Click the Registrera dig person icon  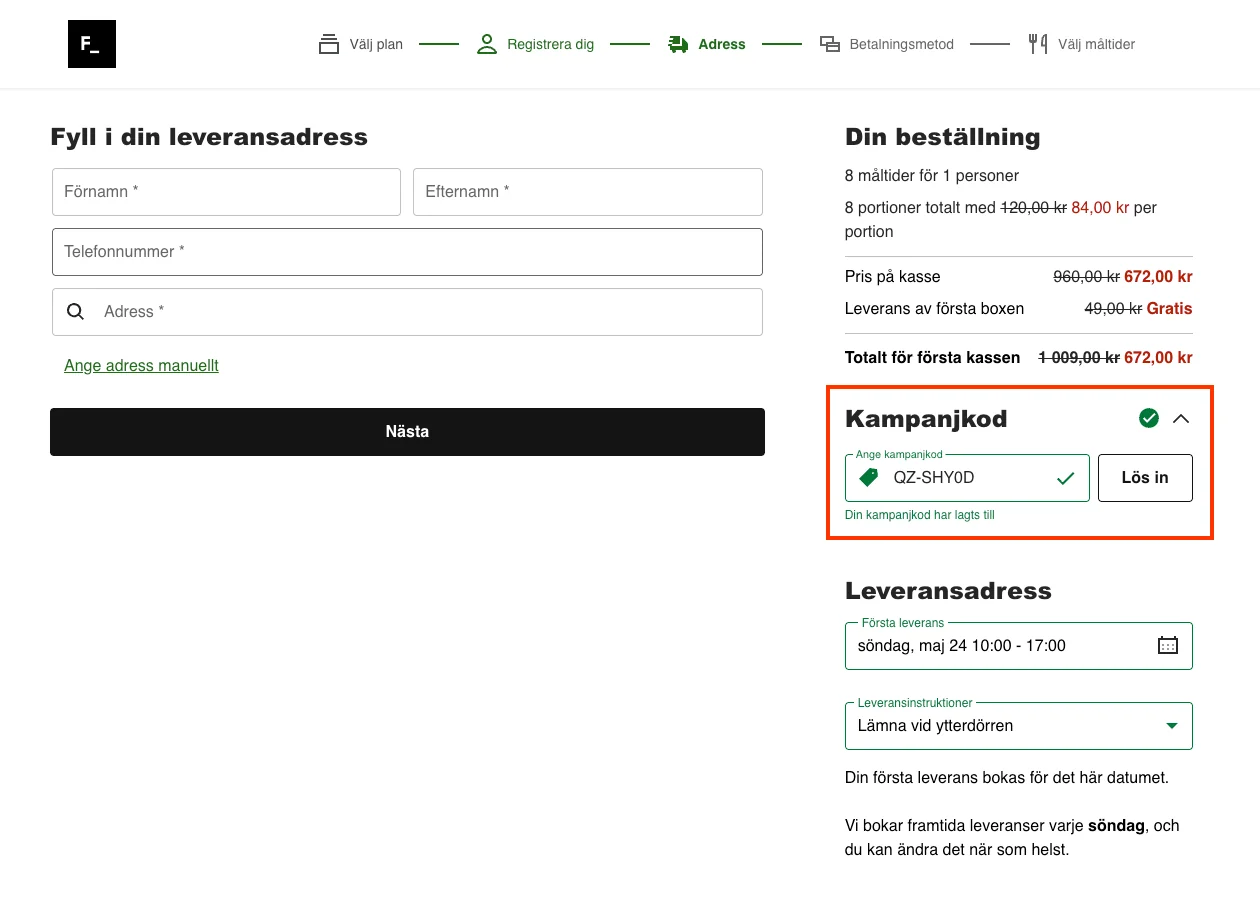[x=487, y=44]
